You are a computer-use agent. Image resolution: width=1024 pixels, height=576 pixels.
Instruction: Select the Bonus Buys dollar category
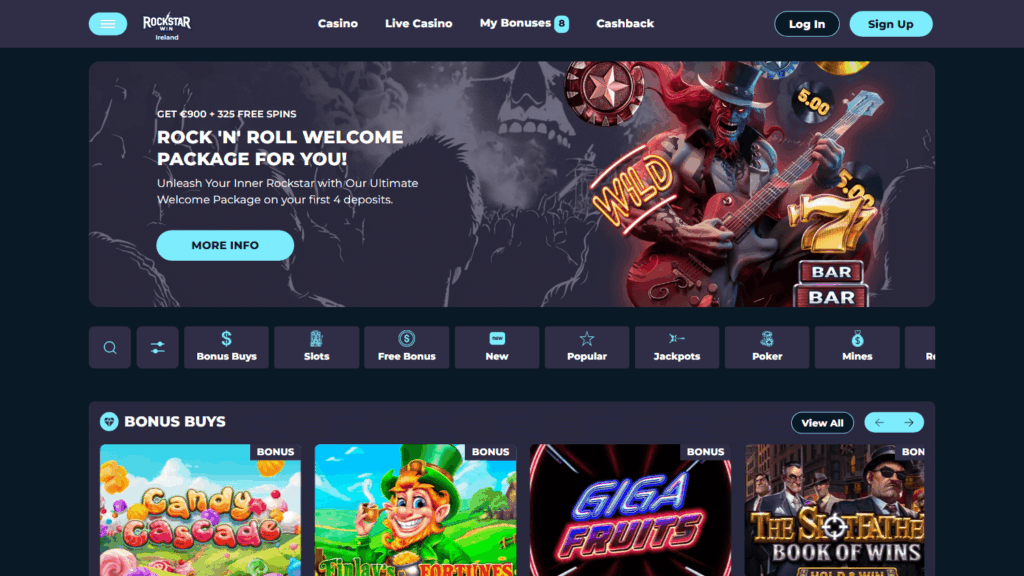(x=226, y=347)
